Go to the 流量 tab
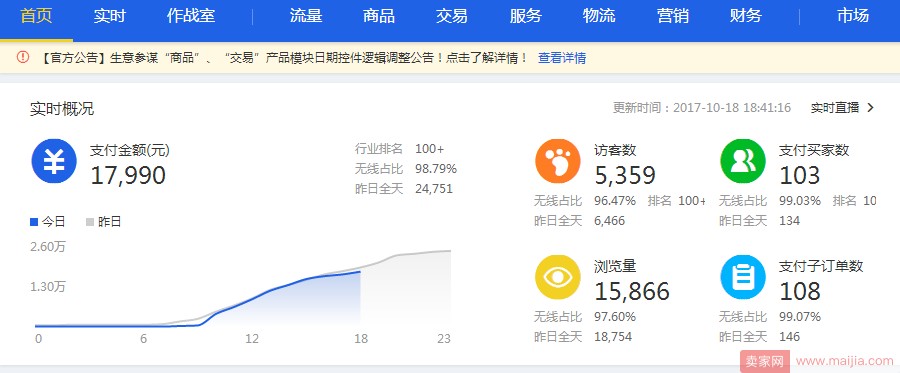Image resolution: width=900 pixels, height=373 pixels. coord(306,15)
